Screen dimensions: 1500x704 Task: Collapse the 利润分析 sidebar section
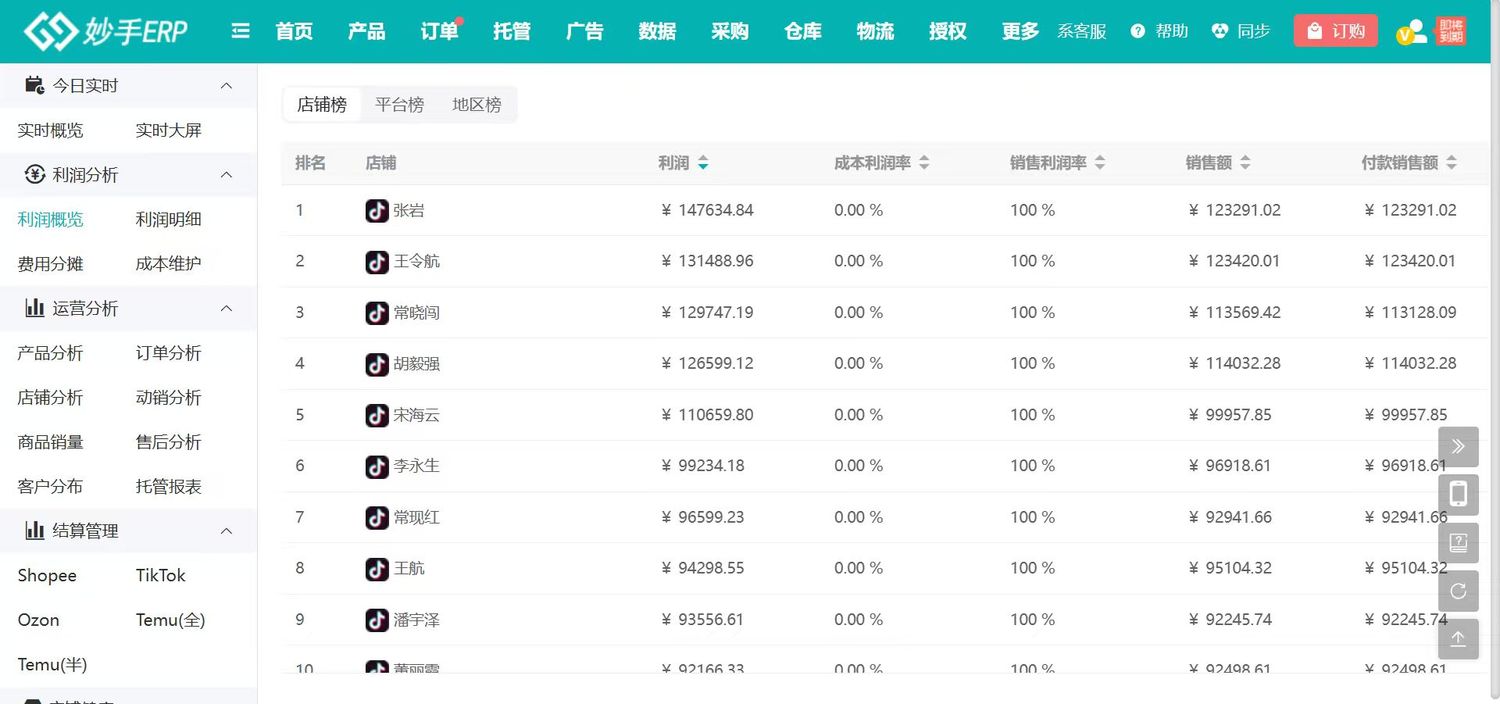(x=227, y=175)
